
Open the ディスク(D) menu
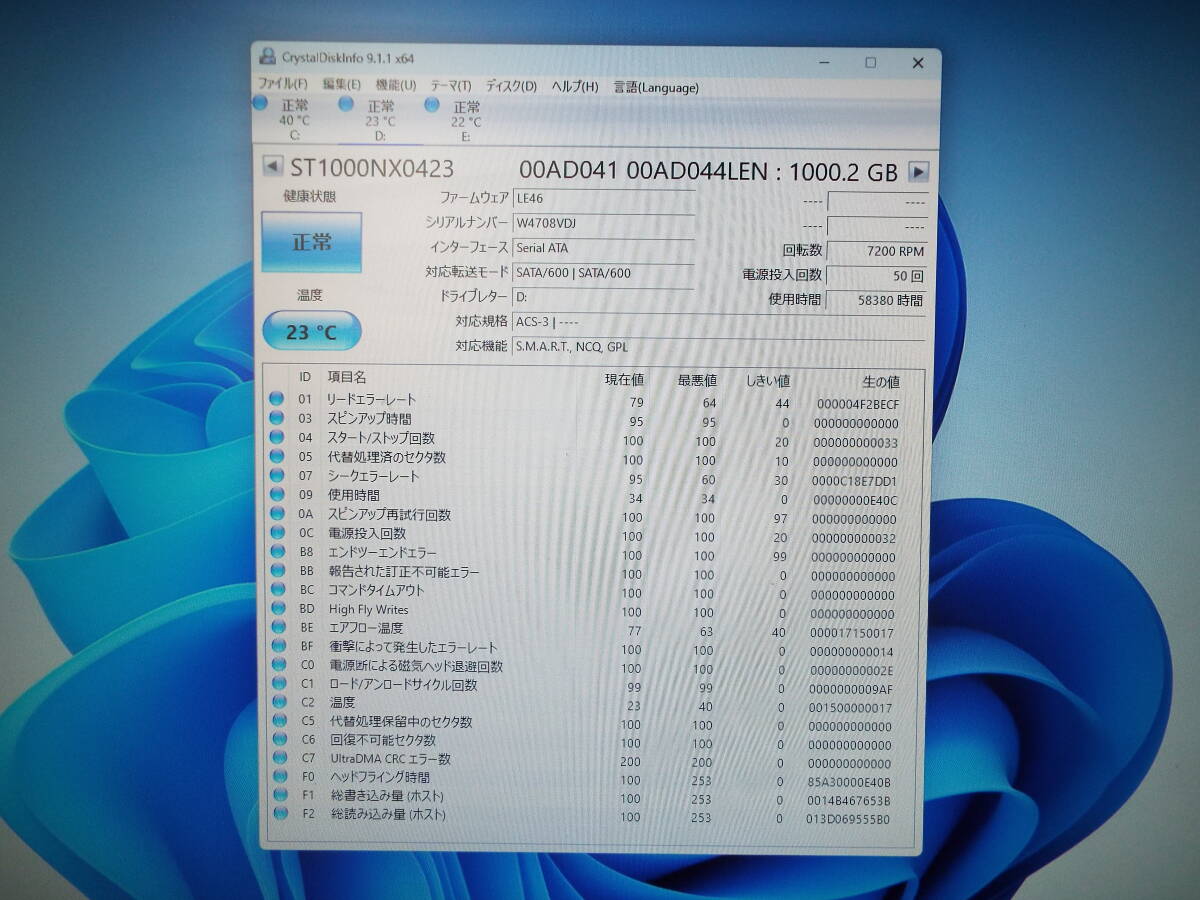point(511,87)
